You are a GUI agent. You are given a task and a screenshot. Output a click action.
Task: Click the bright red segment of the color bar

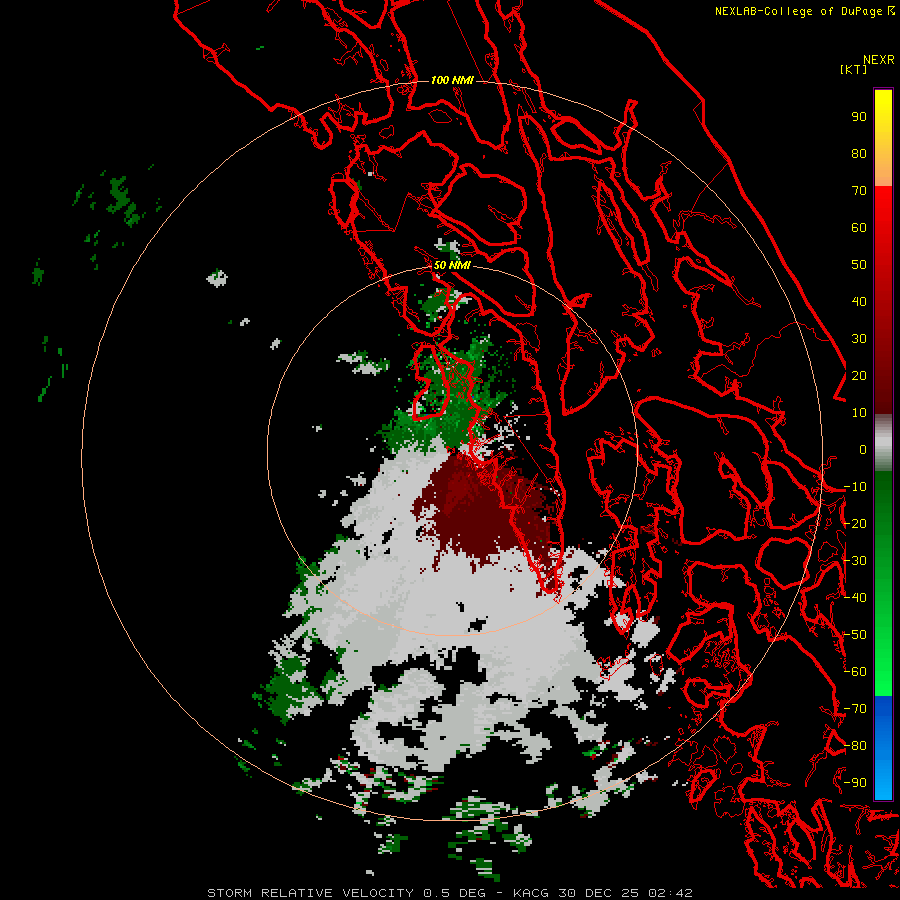pos(883,241)
